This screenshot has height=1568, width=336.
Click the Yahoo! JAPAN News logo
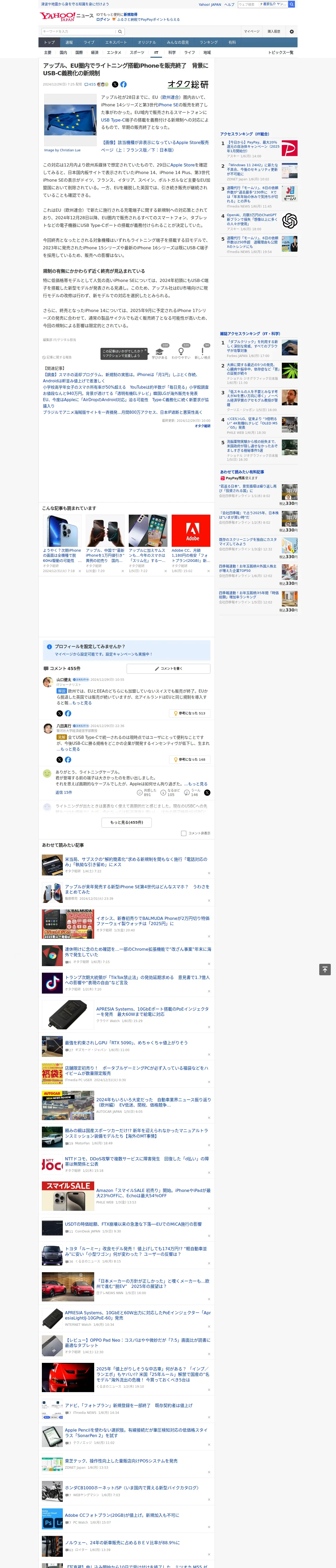(67, 16)
